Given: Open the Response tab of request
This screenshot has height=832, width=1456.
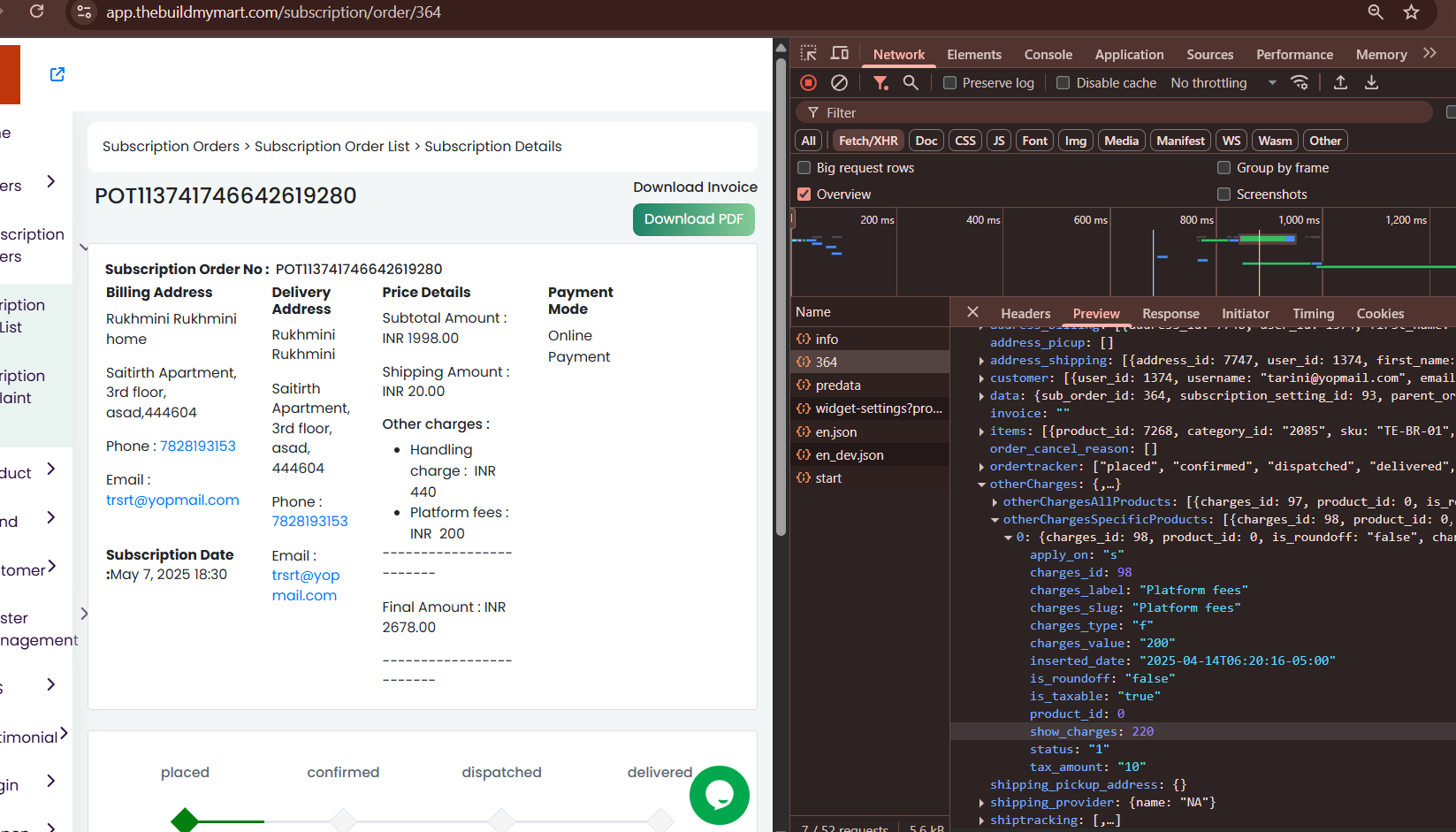Looking at the screenshot, I should tap(1170, 313).
